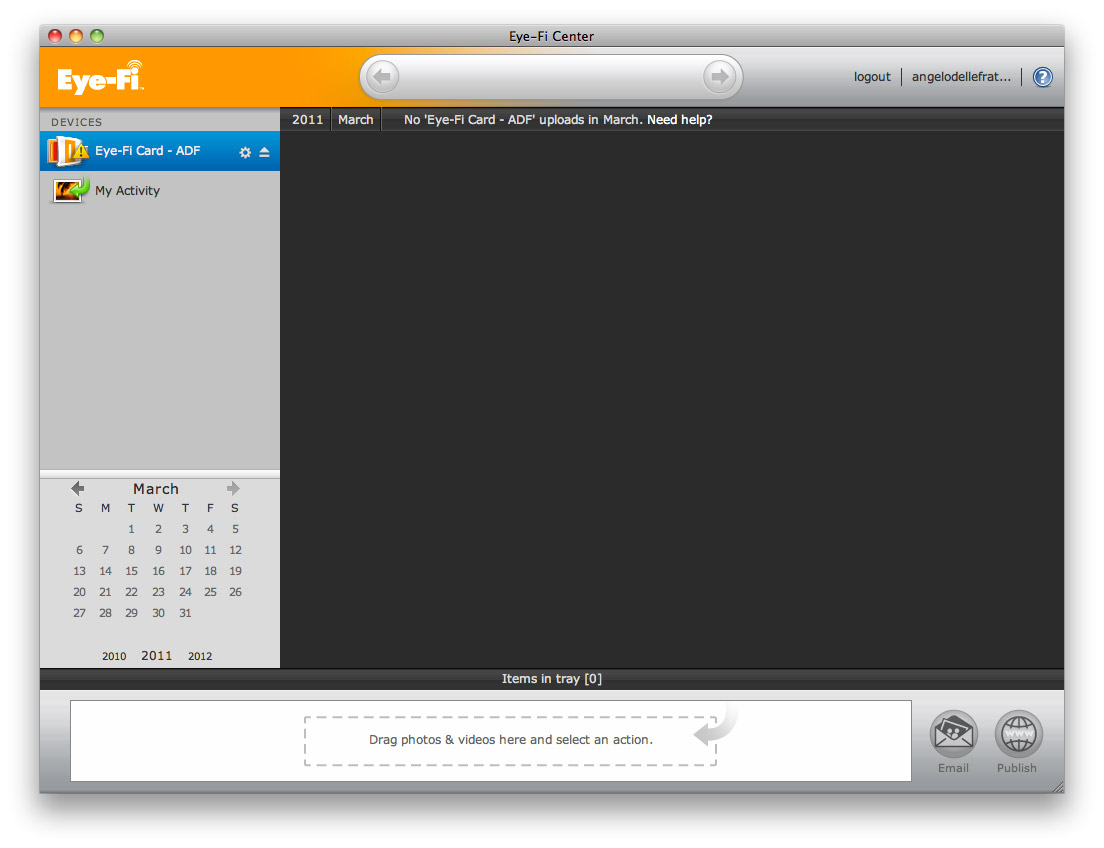Screen dimensions: 1104x848
Task: Switch calendar to year 2010
Action: point(114,656)
